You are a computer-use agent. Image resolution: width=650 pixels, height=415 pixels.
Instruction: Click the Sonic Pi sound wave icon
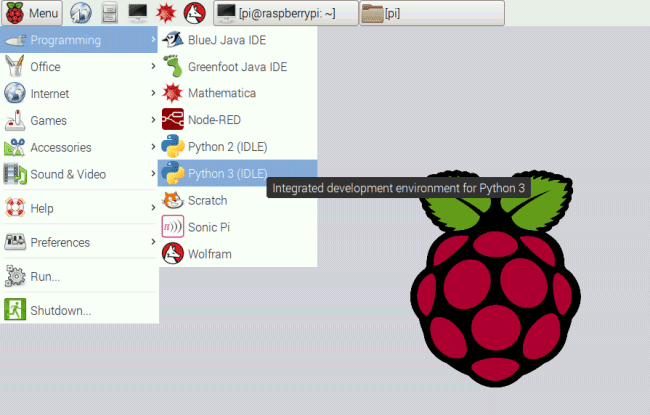172,226
